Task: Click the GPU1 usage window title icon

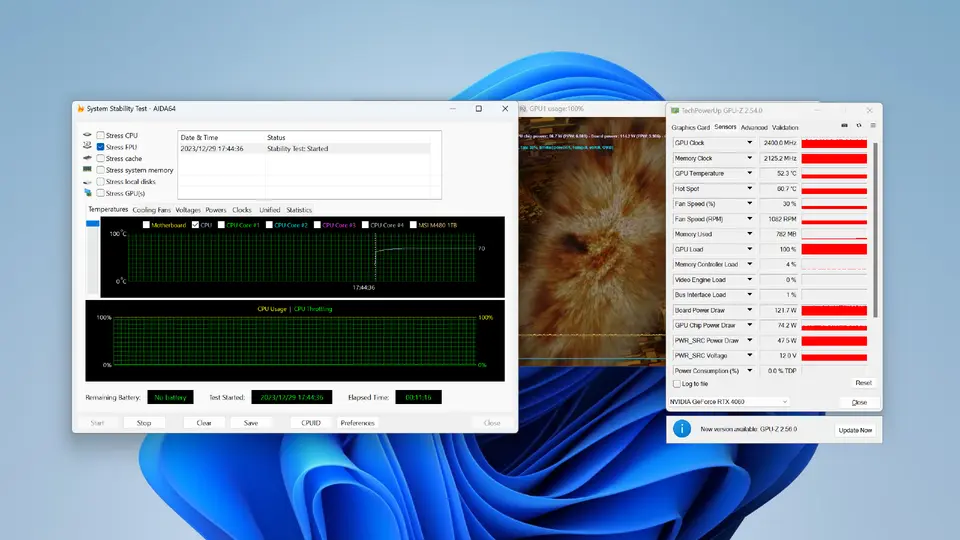Action: [523, 109]
